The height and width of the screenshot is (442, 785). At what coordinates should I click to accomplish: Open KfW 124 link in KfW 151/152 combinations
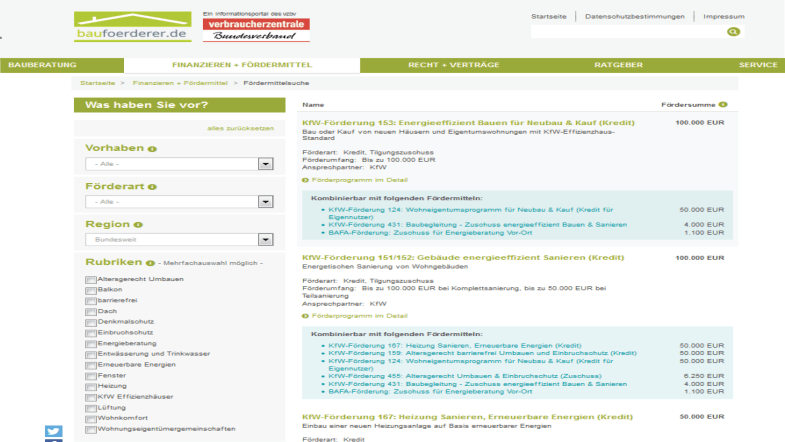[x=471, y=364]
